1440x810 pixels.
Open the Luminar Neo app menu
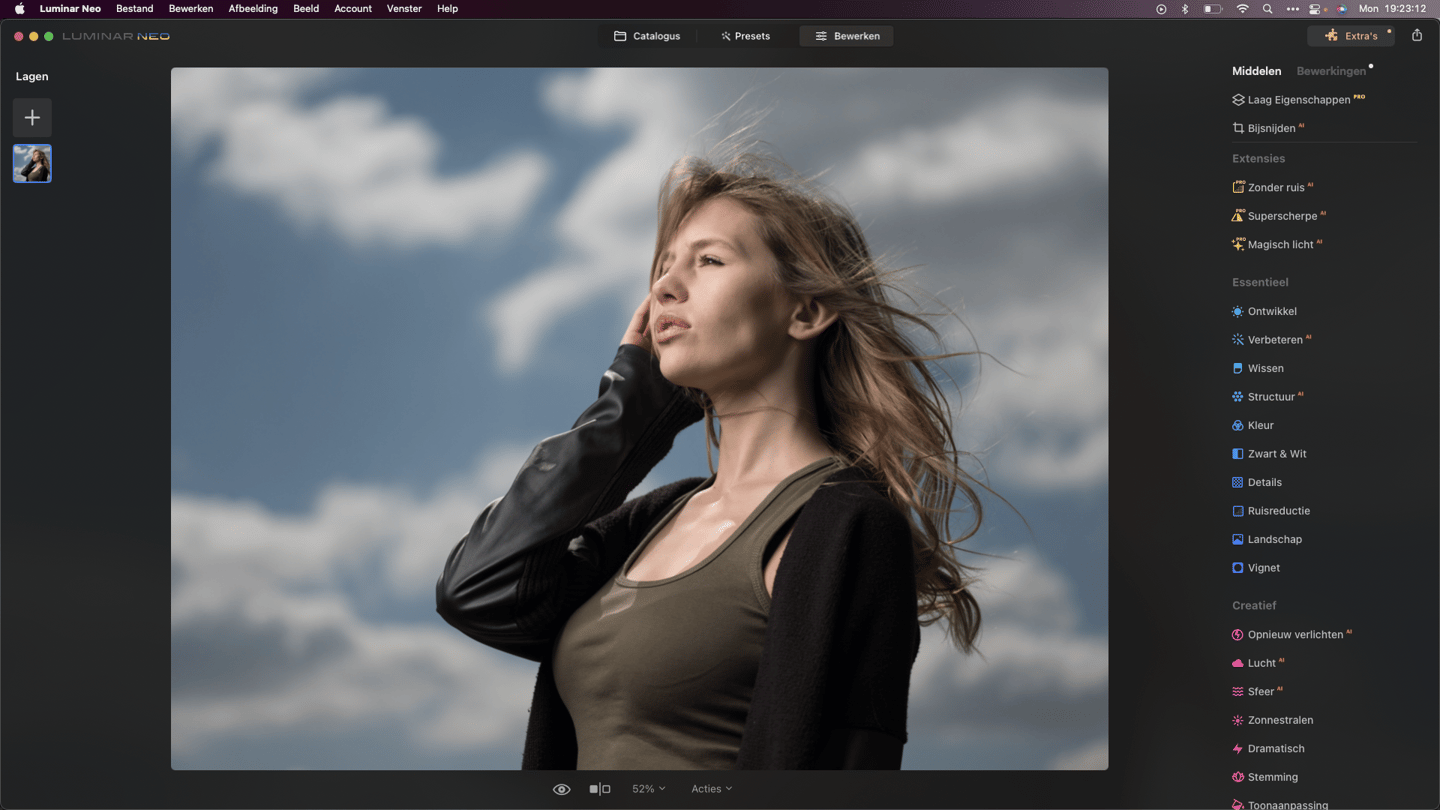click(x=70, y=9)
